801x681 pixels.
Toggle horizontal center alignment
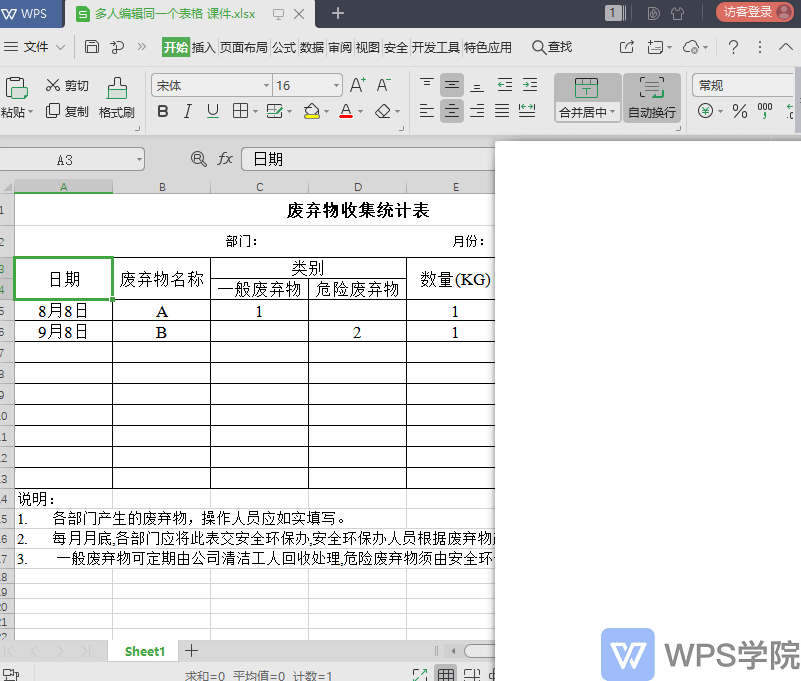(452, 111)
